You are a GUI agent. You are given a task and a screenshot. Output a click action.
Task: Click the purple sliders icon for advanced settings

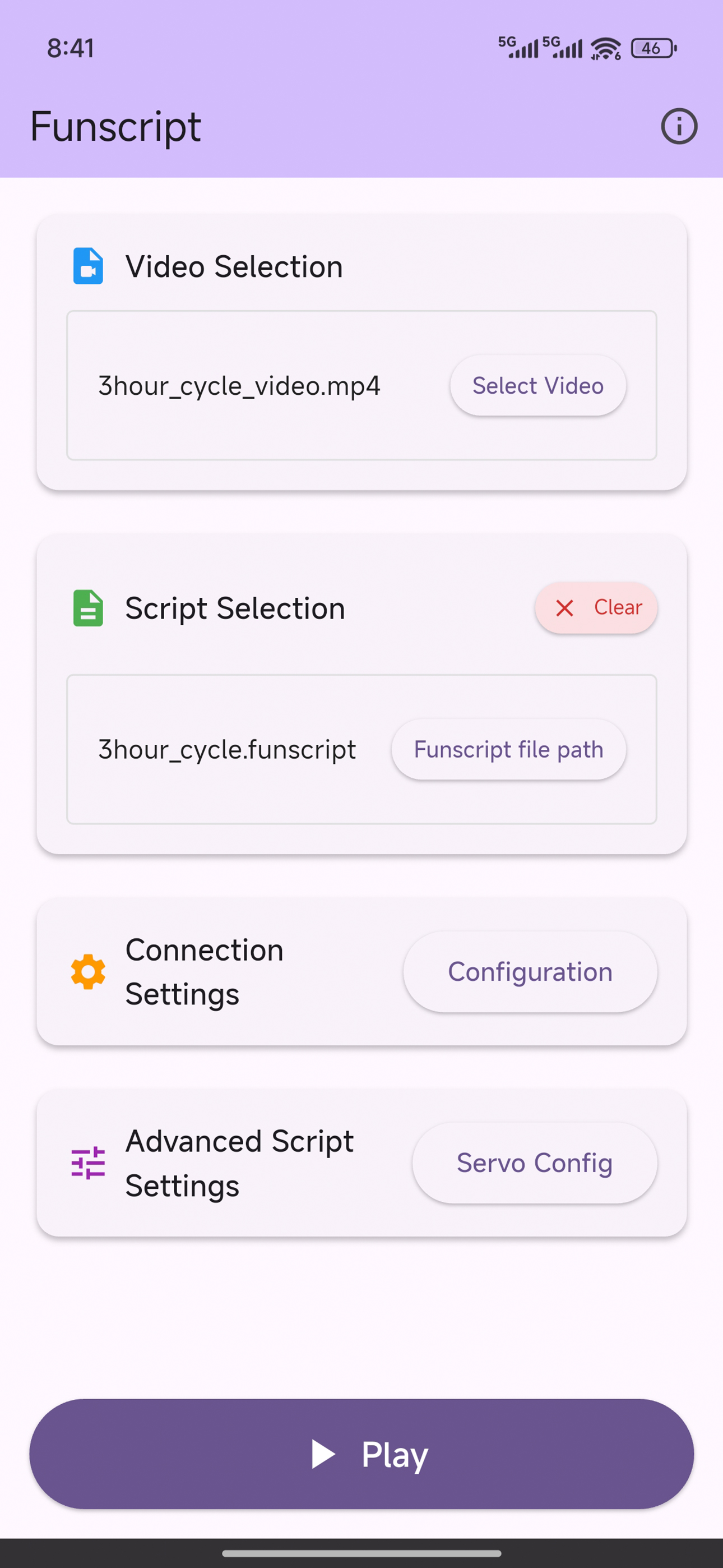[87, 1163]
